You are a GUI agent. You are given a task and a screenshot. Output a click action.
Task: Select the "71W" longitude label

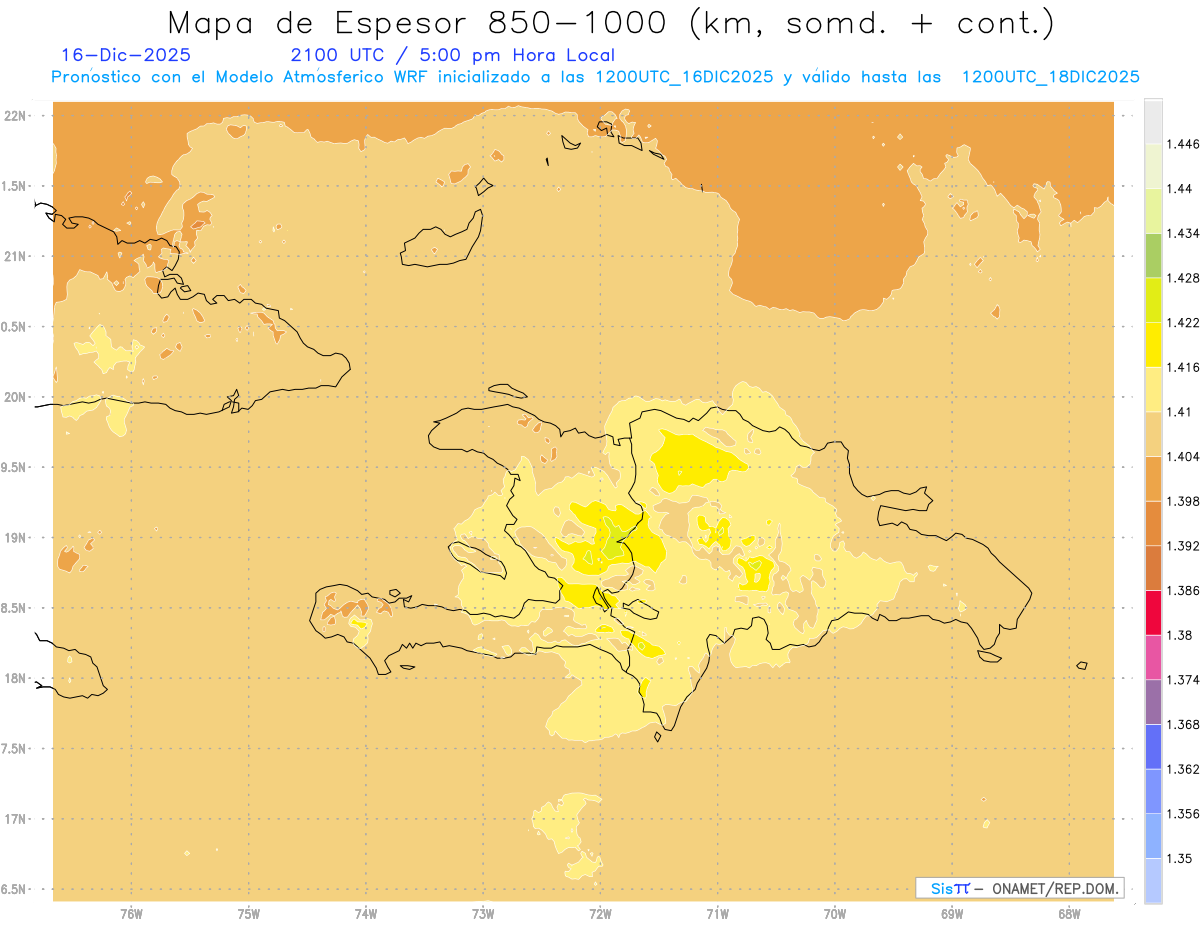[x=717, y=913]
